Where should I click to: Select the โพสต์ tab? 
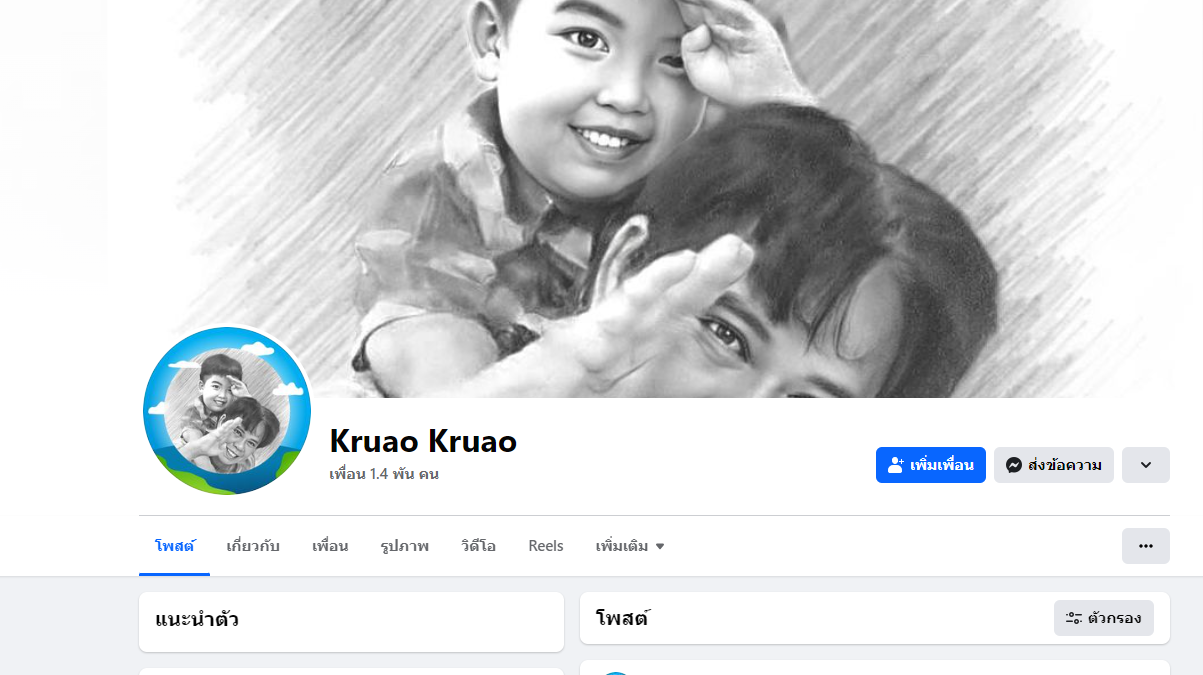pyautogui.click(x=175, y=546)
